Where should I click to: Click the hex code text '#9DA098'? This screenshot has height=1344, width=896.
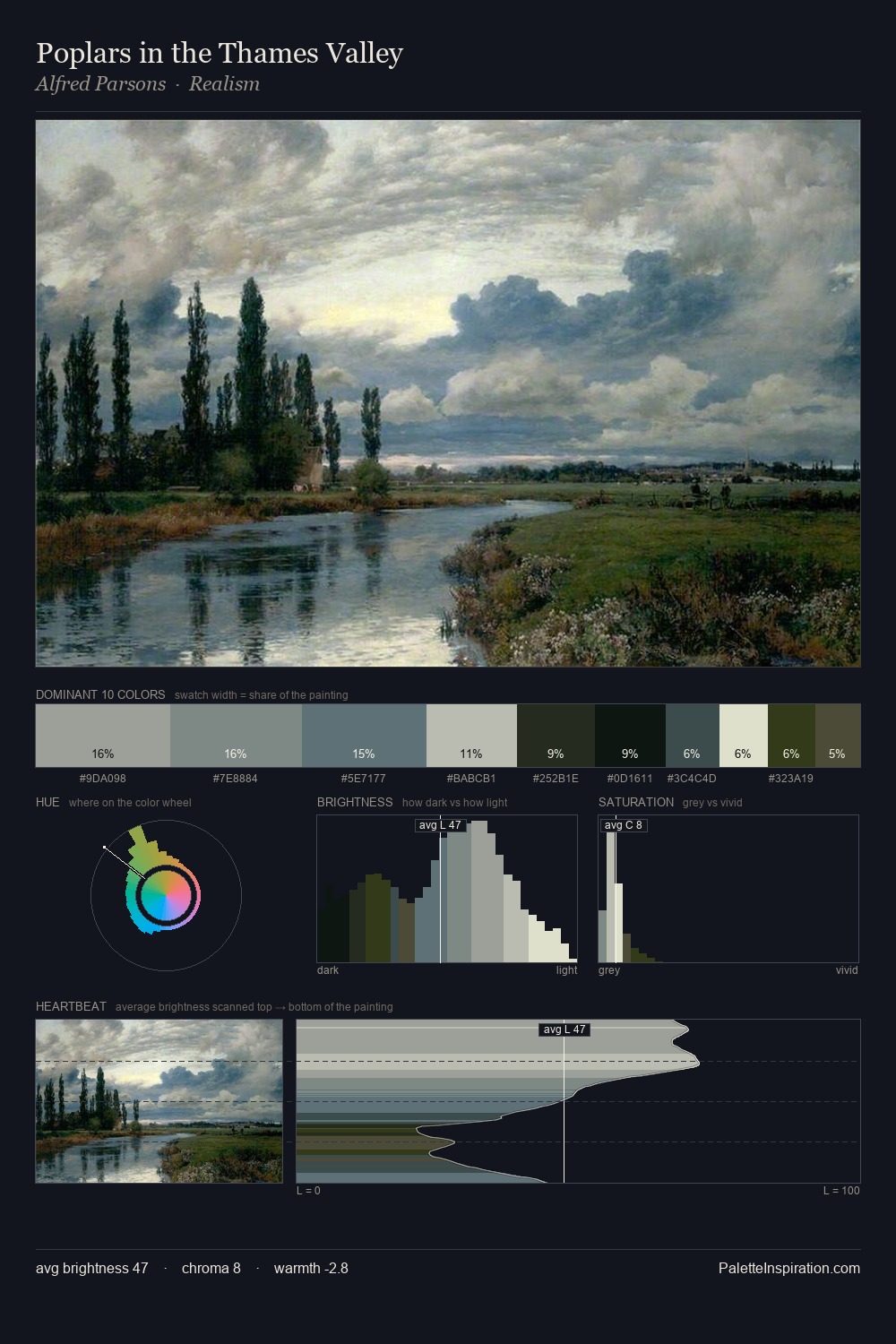tap(103, 779)
